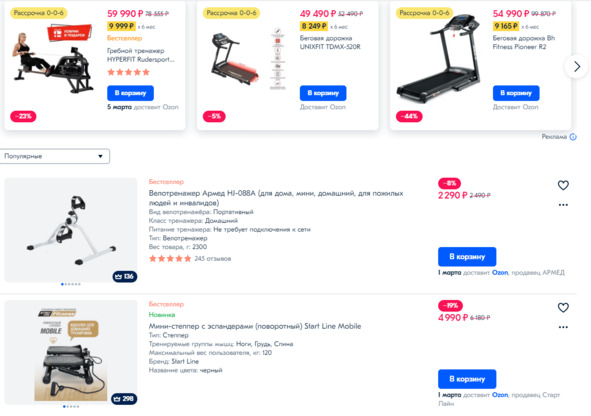Viewport: 591px width, 416px height.
Task: Add Start Line Mobile stepper to cart
Action: [467, 379]
